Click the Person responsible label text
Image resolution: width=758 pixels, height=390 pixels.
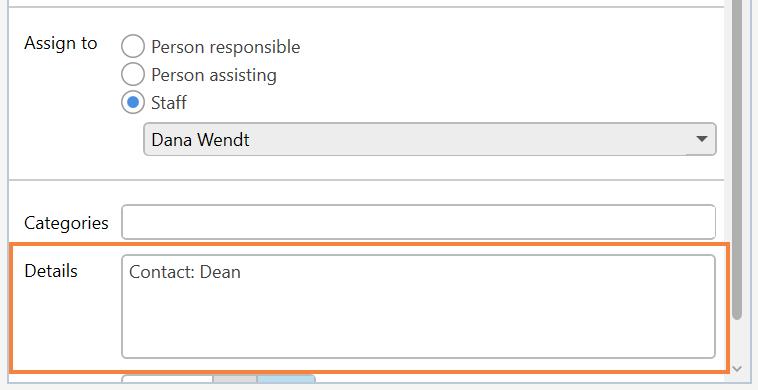(x=225, y=47)
